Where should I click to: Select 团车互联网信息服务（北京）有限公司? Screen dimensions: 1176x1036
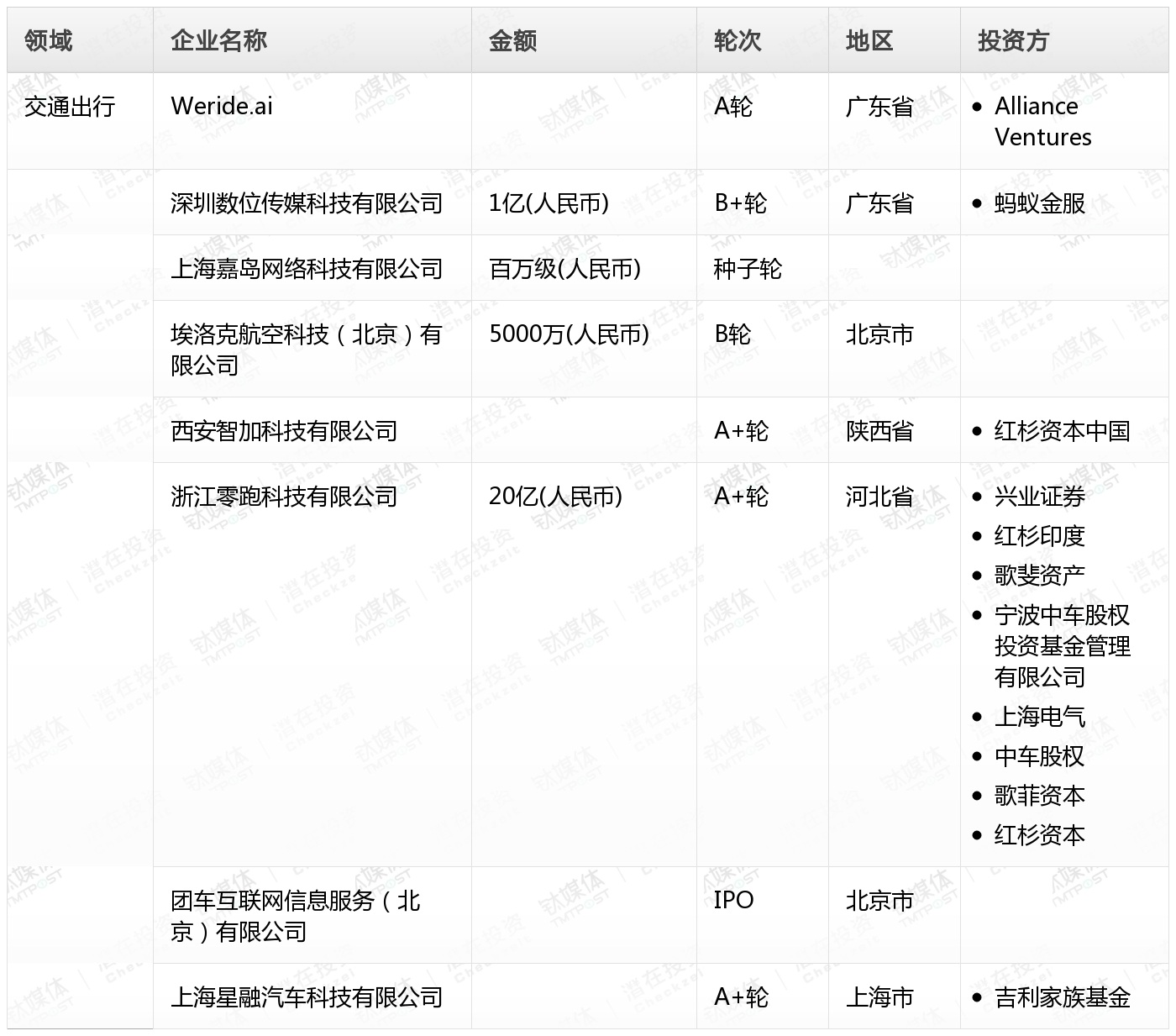coord(296,916)
